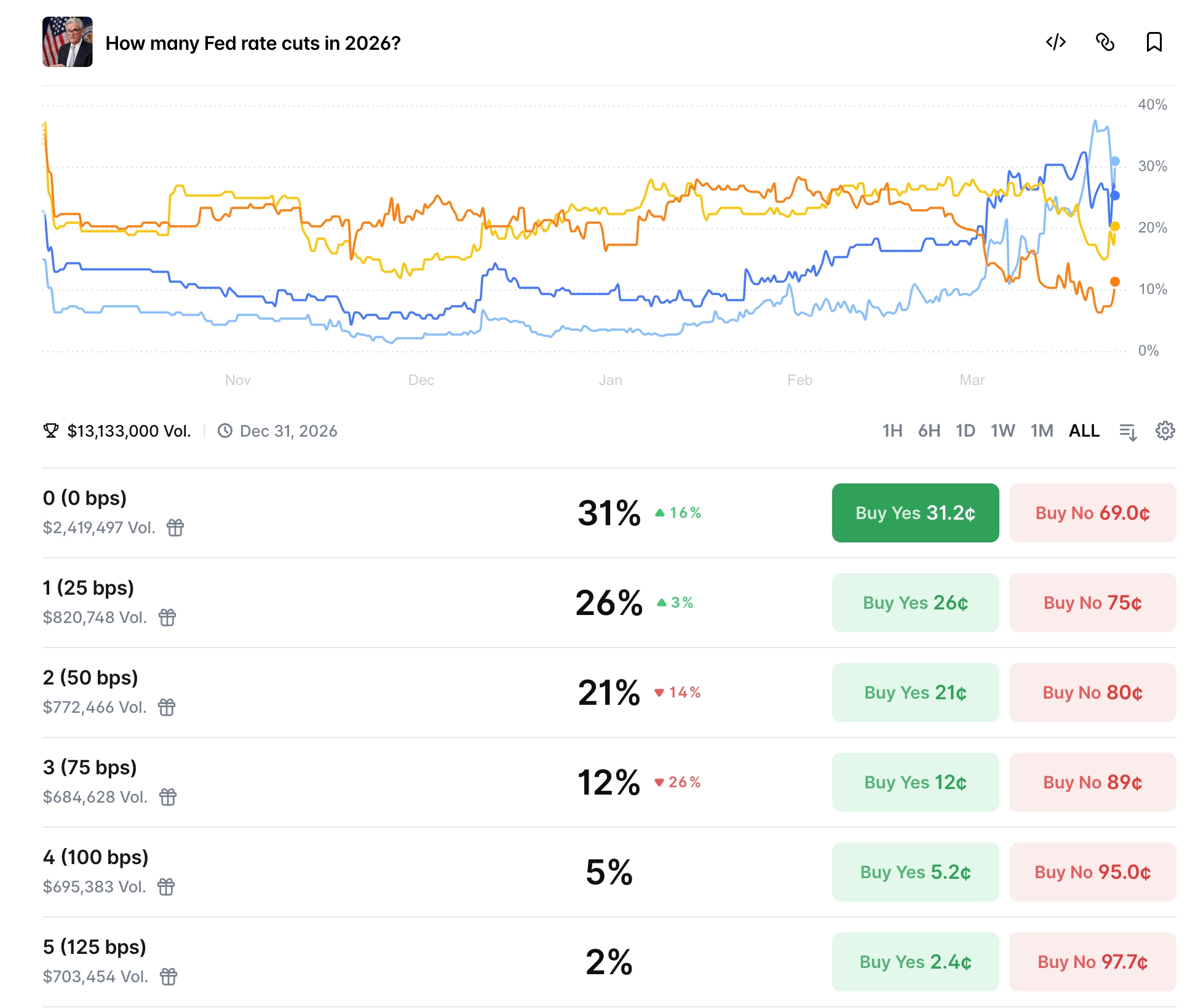Switch chart to the 1H timeframe

pos(893,431)
